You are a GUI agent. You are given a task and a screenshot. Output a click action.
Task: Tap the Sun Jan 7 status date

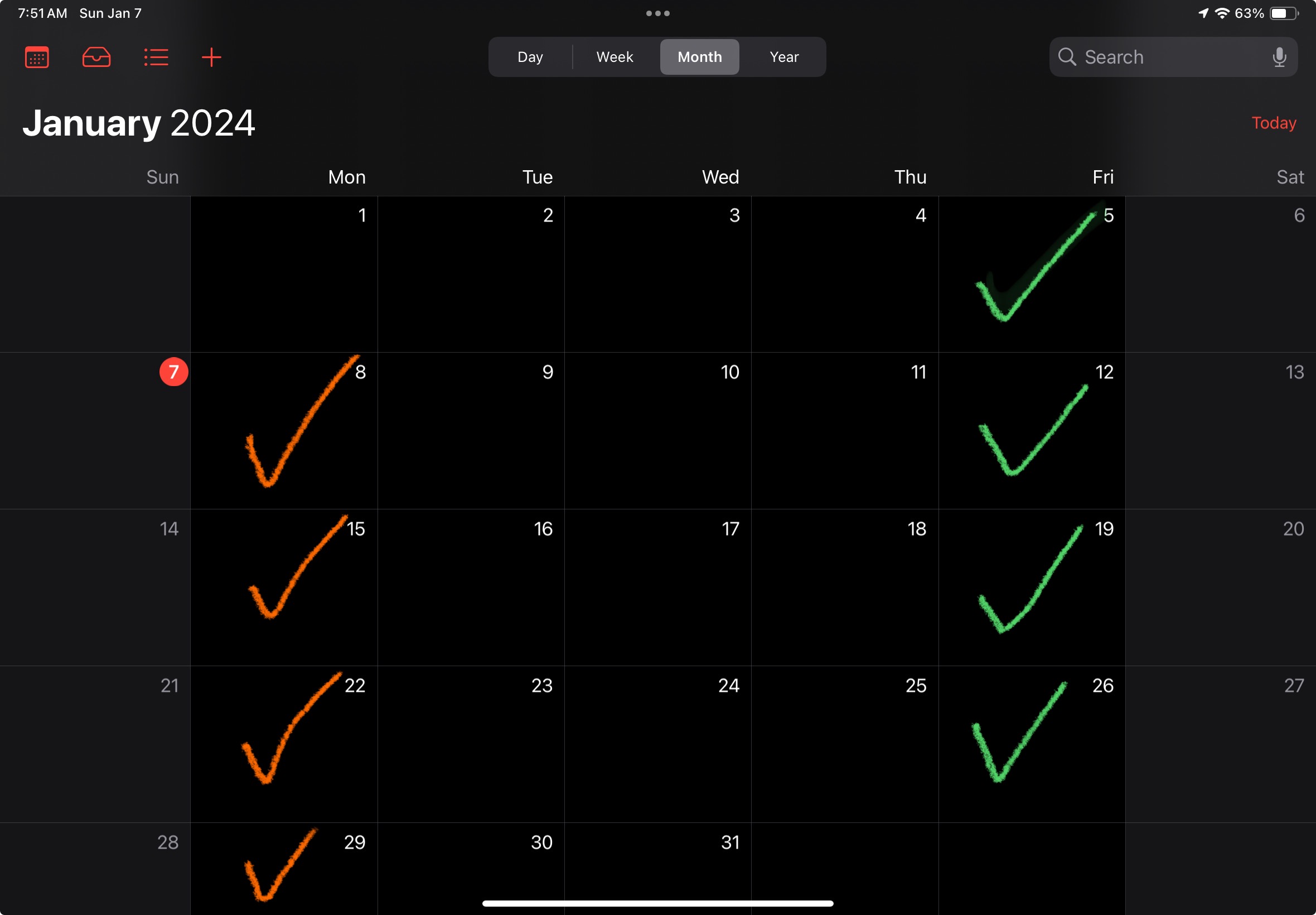[110, 13]
